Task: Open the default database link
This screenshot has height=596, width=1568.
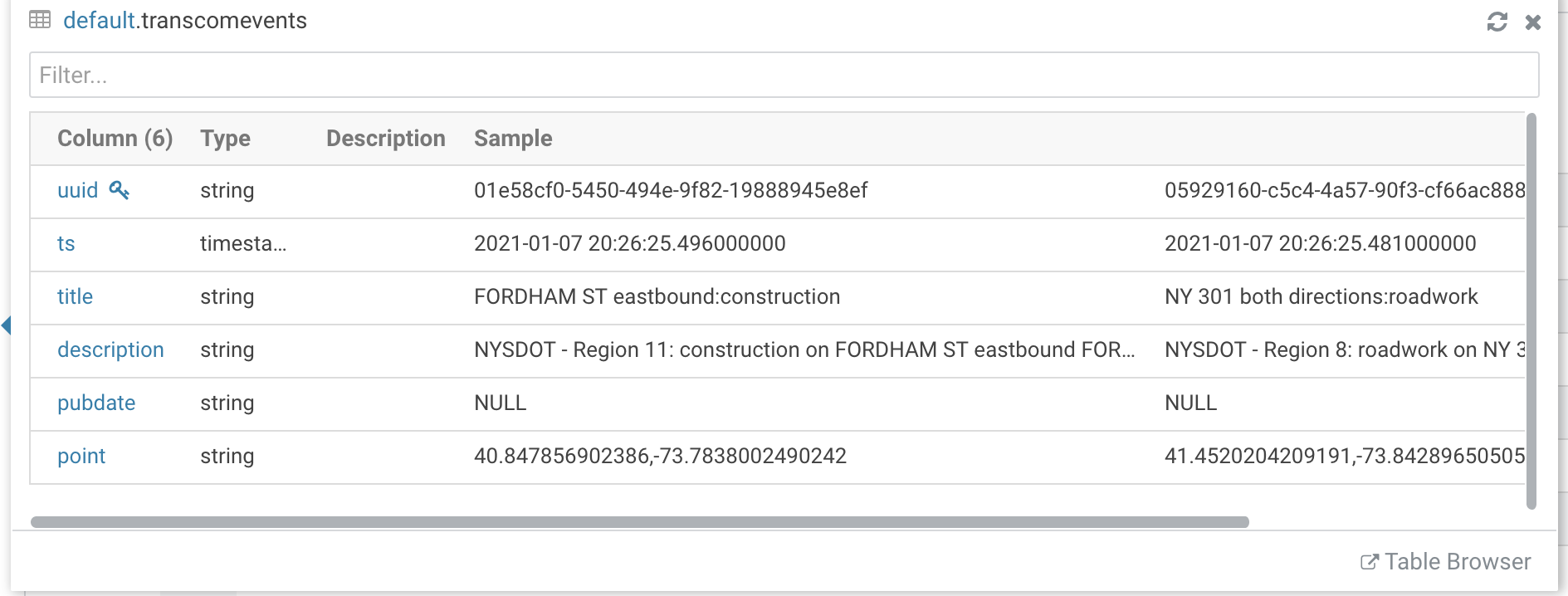Action: pos(99,21)
